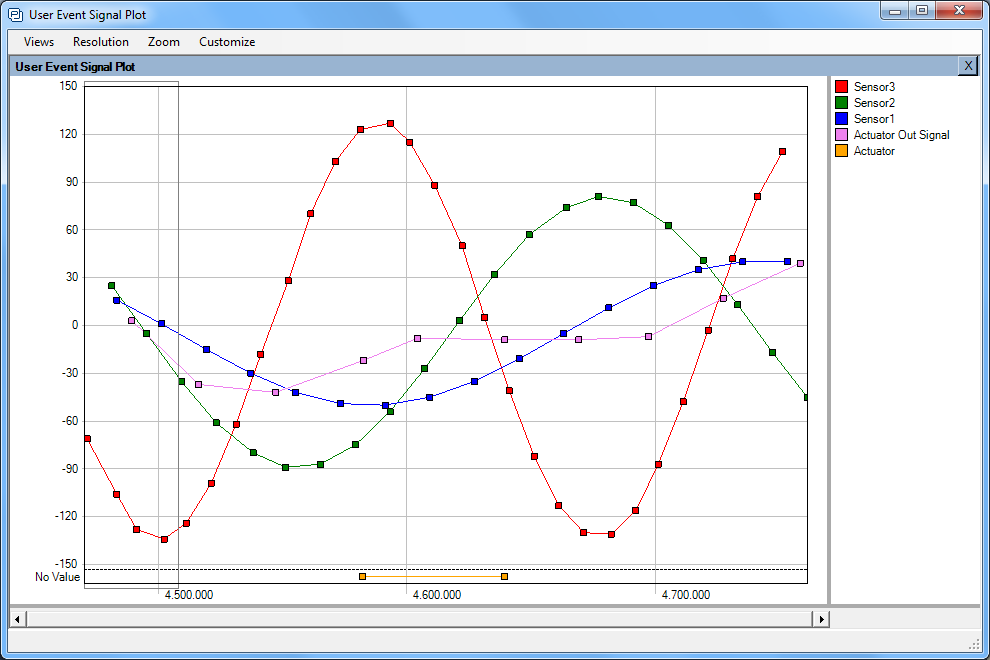Screen dimensions: 990x660
Task: Select the Actuator Out Signal legend label
Action: pos(901,135)
